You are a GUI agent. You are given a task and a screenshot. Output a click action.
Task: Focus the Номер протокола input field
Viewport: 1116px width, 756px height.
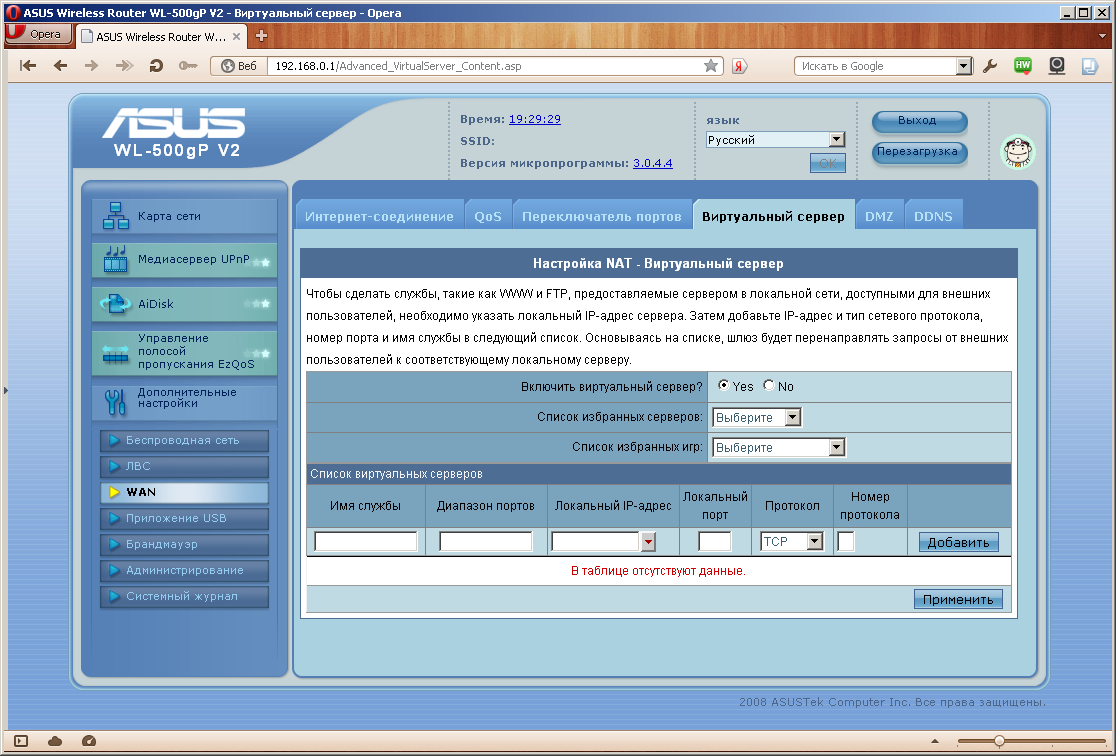(x=846, y=541)
